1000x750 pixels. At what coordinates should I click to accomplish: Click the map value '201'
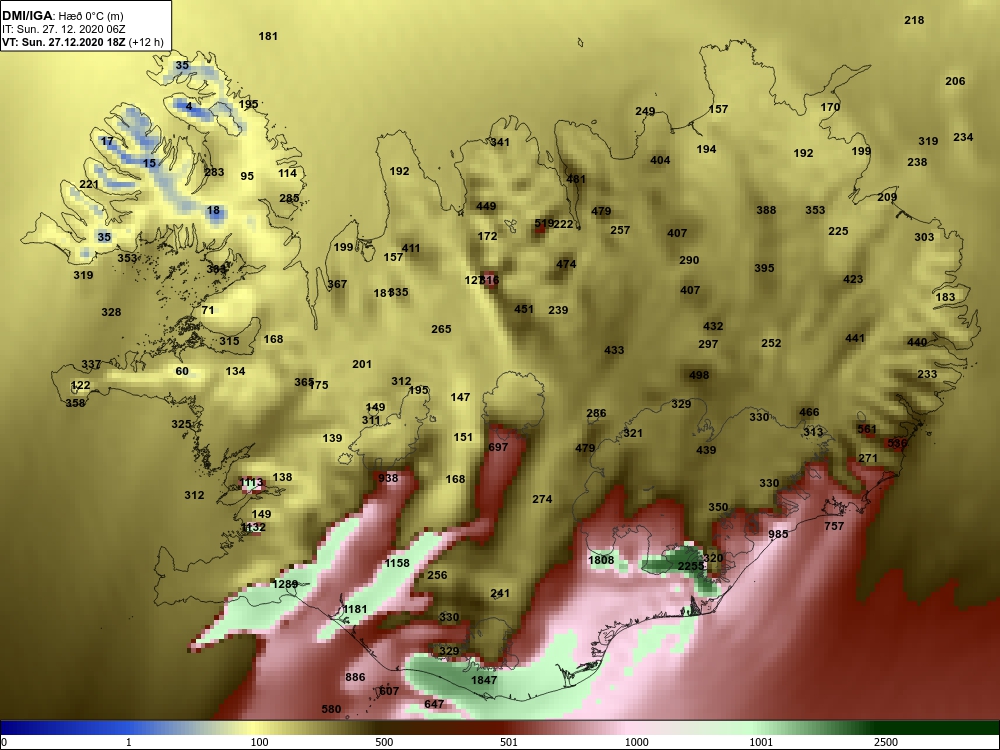coord(362,364)
